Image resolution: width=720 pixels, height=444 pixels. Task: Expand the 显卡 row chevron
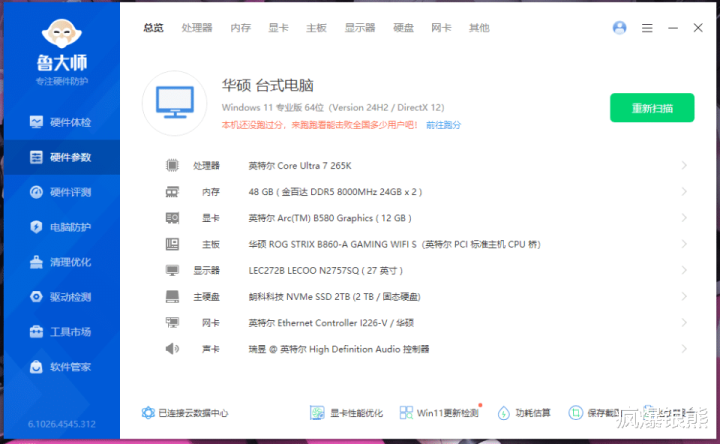(x=684, y=218)
